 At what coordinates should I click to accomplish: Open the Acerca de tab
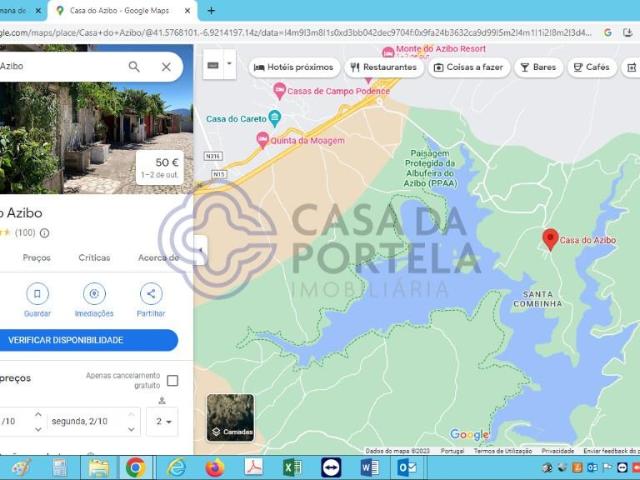[158, 258]
